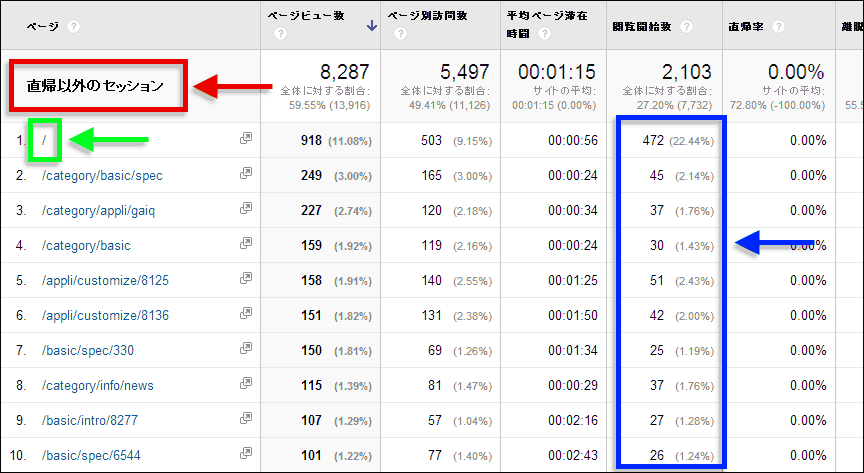Sort by the ページ別訪問数 column header
The height and width of the screenshot is (473, 864).
coord(438,17)
